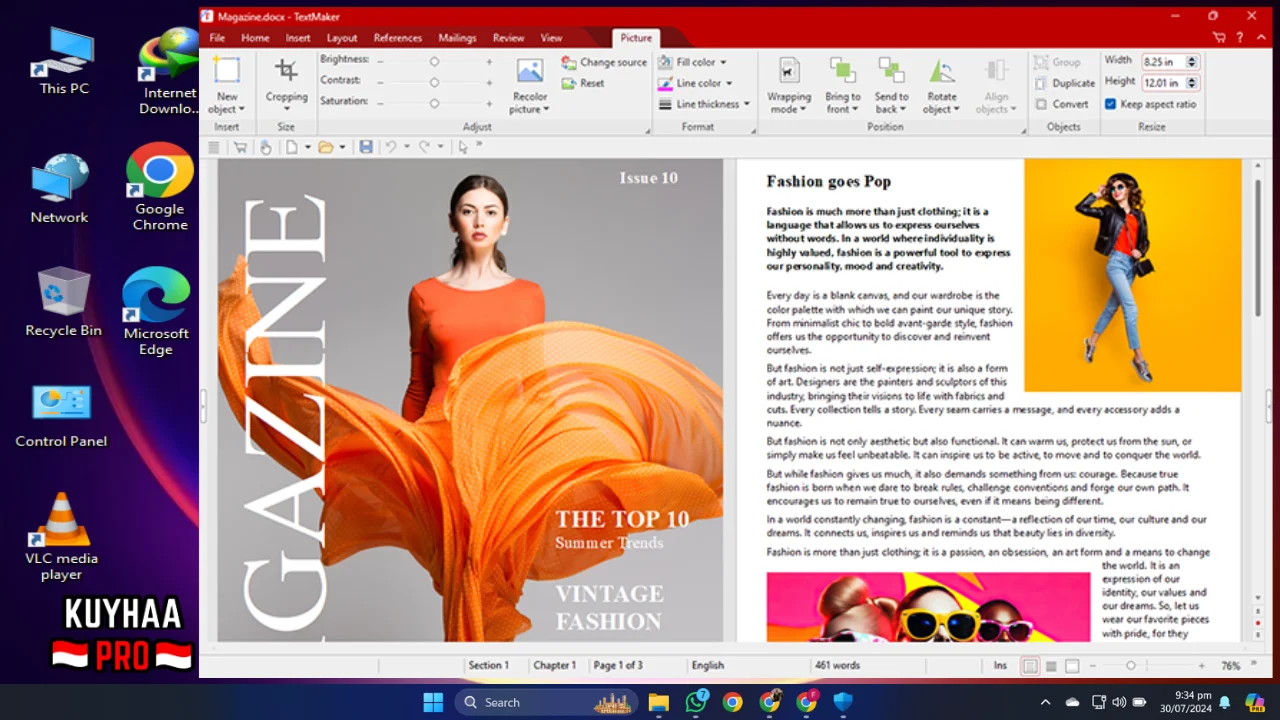Click the Height stepper arrows

point(1191,83)
